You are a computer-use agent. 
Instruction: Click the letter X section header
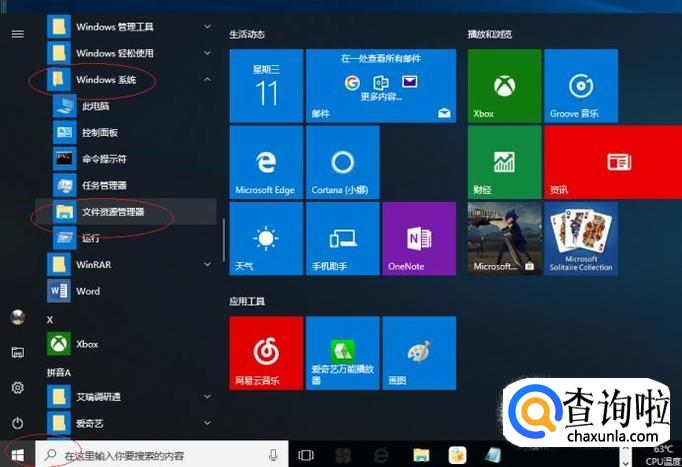click(x=50, y=320)
